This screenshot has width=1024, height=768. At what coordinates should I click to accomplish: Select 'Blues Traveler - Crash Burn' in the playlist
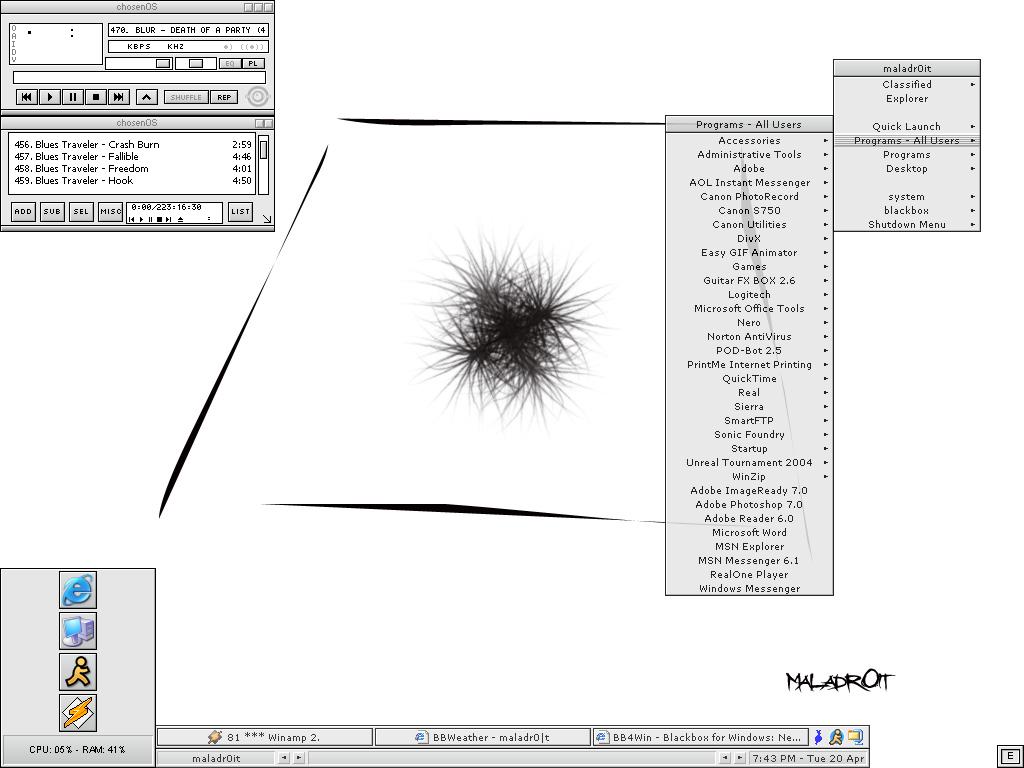tap(133, 145)
